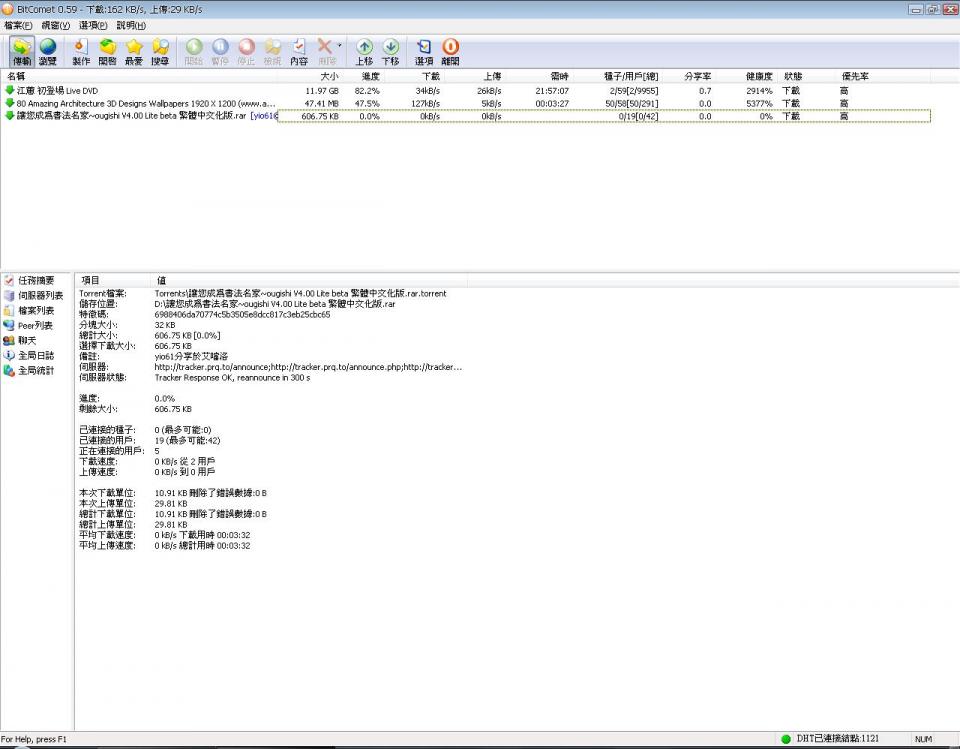Open the 全局統計 global statistics panel

pos(36,370)
